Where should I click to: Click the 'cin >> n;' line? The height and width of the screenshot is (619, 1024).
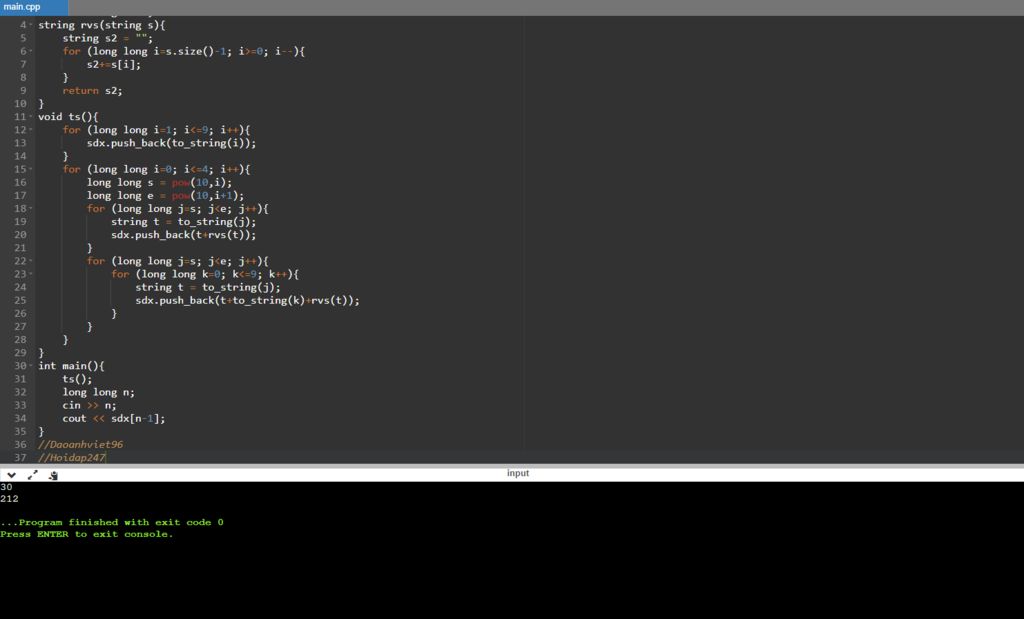click(89, 405)
